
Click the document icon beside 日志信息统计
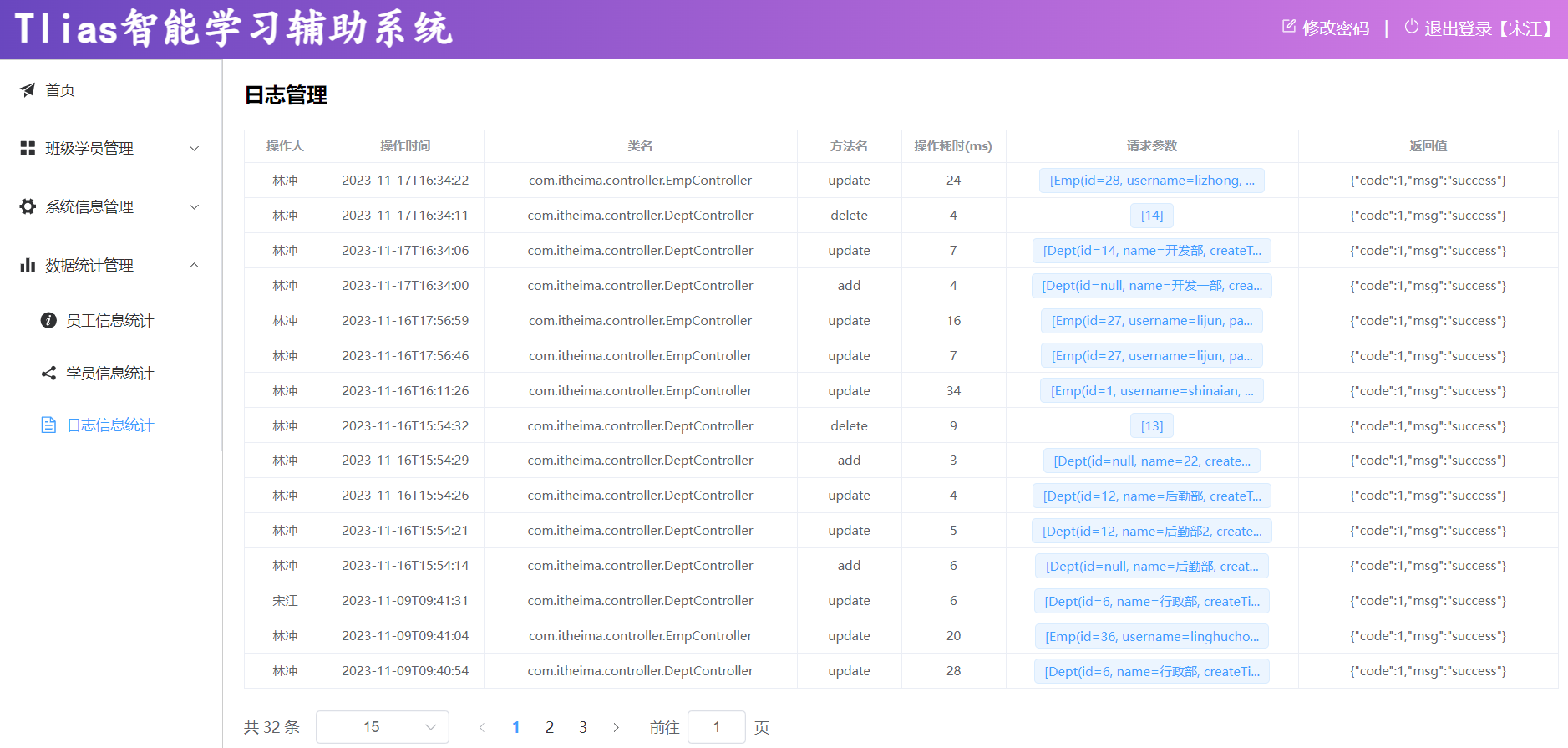48,425
